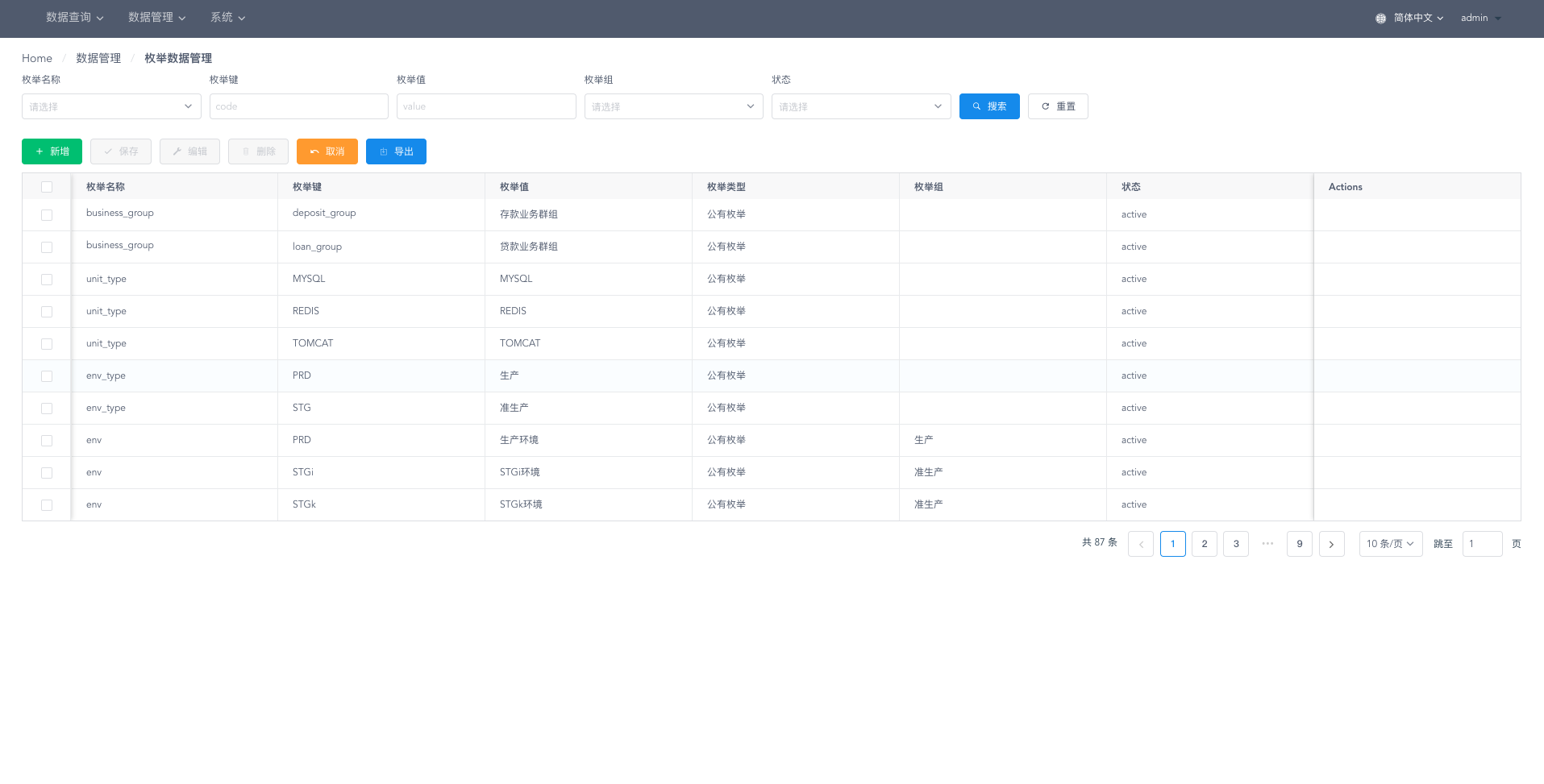This screenshot has width=1544, height=784.
Task: Go to Home breadcrumb
Action: click(x=37, y=58)
